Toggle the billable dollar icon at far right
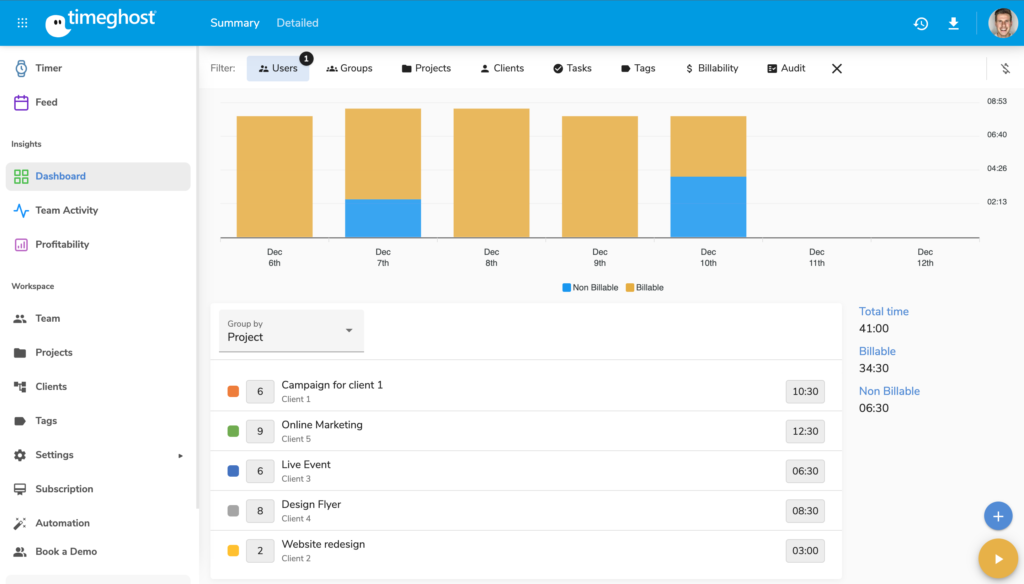 point(1005,69)
